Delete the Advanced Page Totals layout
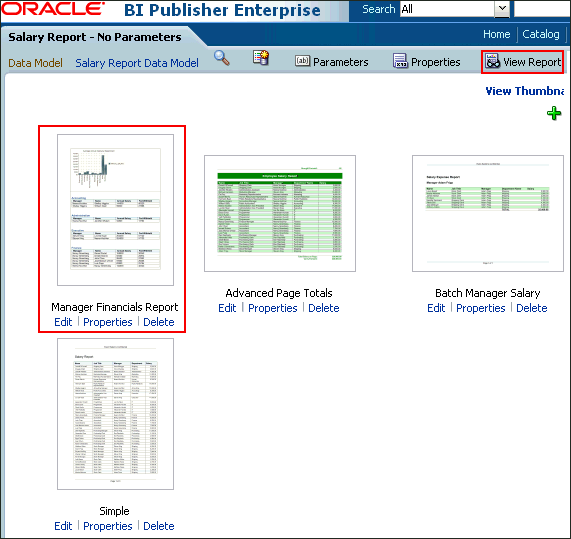The height and width of the screenshot is (539, 571). 324,308
